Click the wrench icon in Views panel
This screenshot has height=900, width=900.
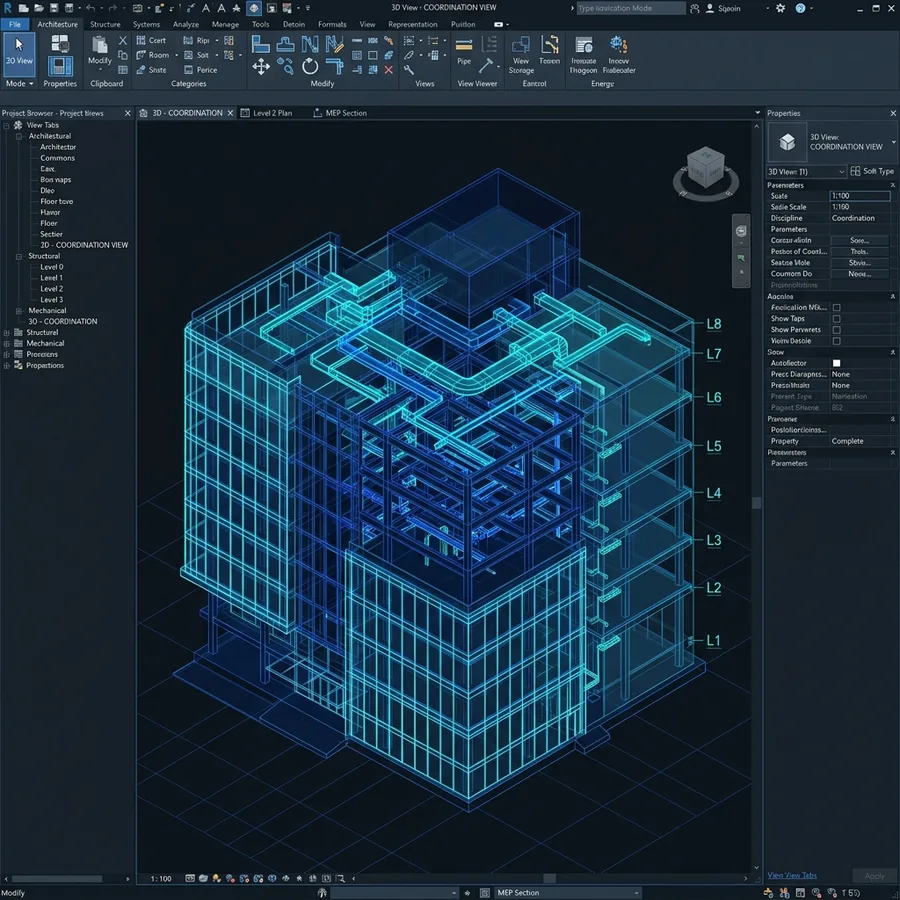click(x=409, y=70)
